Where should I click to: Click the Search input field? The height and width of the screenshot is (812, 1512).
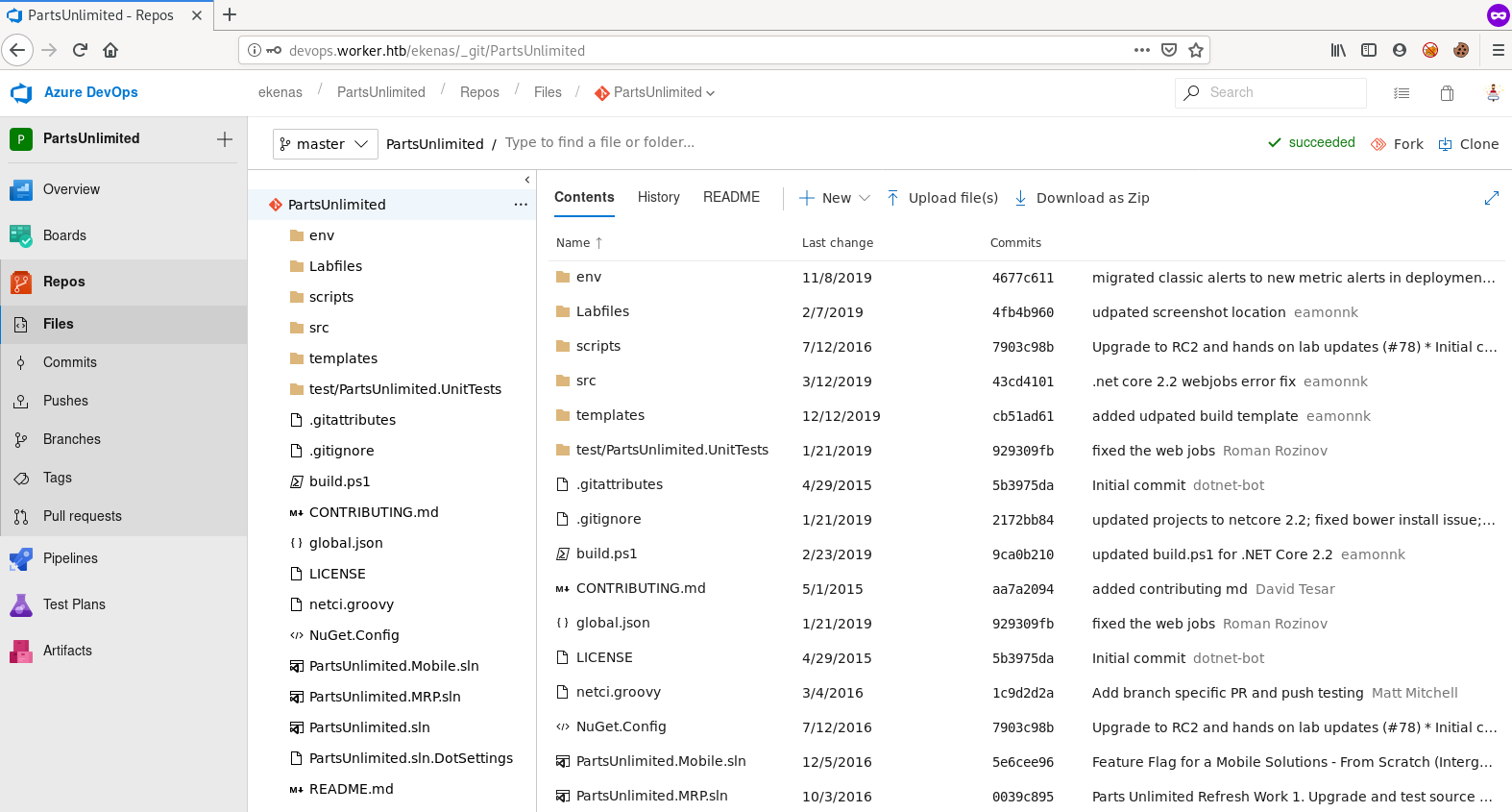click(x=1282, y=93)
